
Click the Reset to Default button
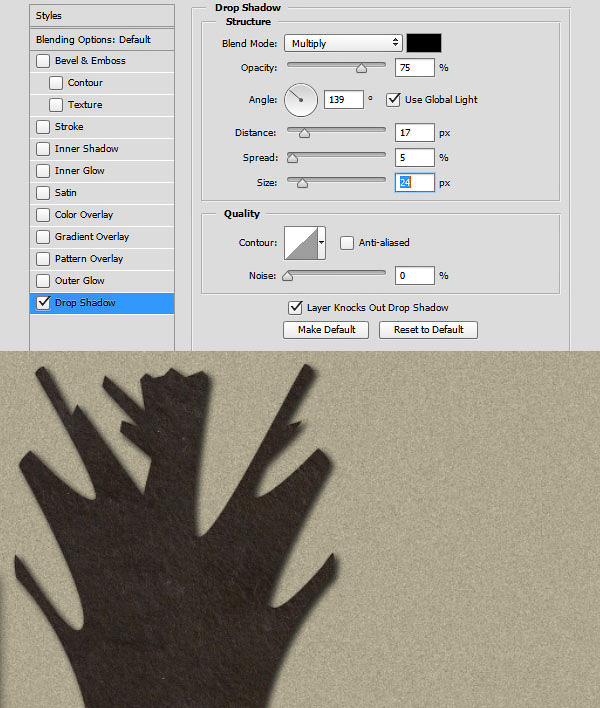pyautogui.click(x=428, y=330)
